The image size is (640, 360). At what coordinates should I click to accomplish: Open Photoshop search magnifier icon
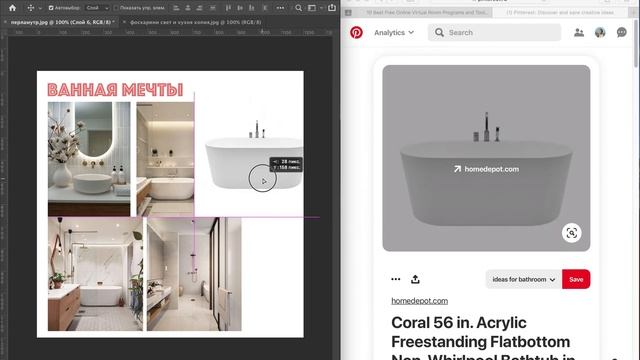(299, 8)
